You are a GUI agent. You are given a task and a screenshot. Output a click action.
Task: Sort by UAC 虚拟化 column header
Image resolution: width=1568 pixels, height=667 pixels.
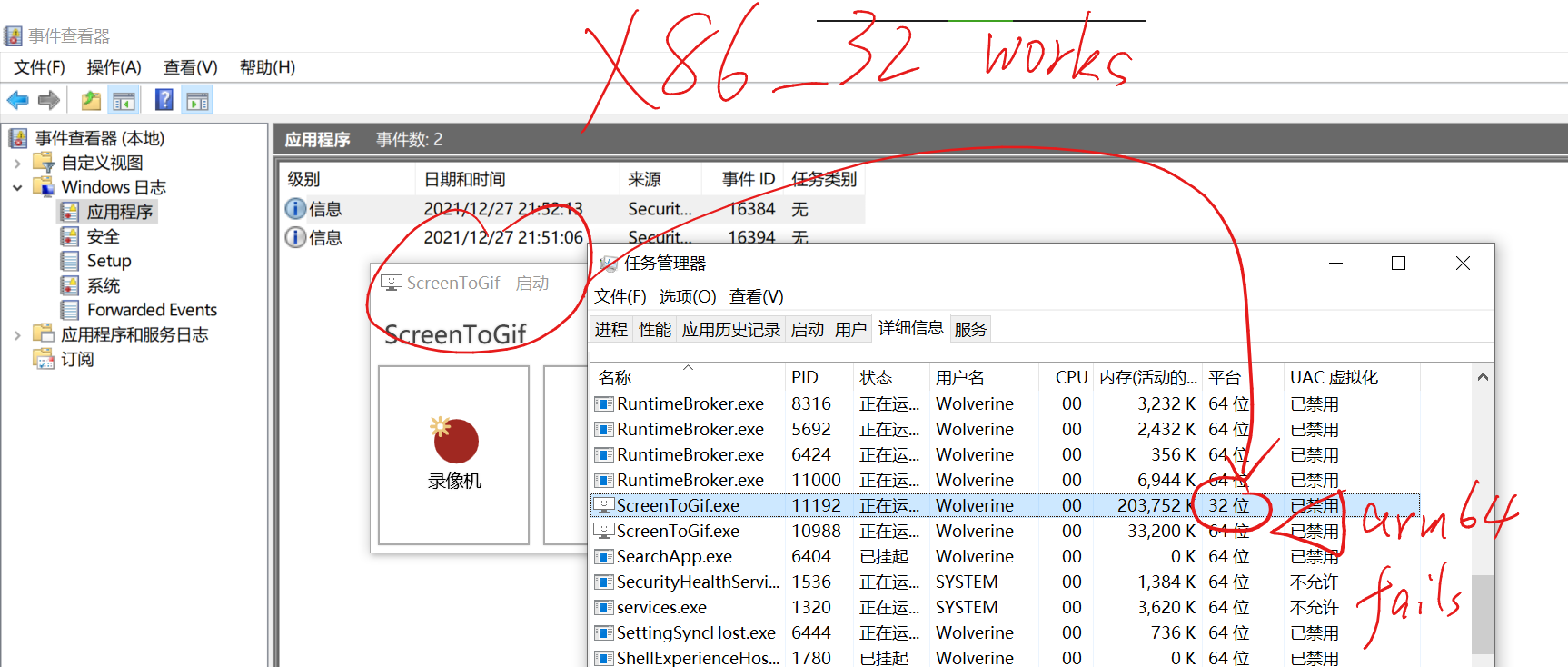point(1352,377)
